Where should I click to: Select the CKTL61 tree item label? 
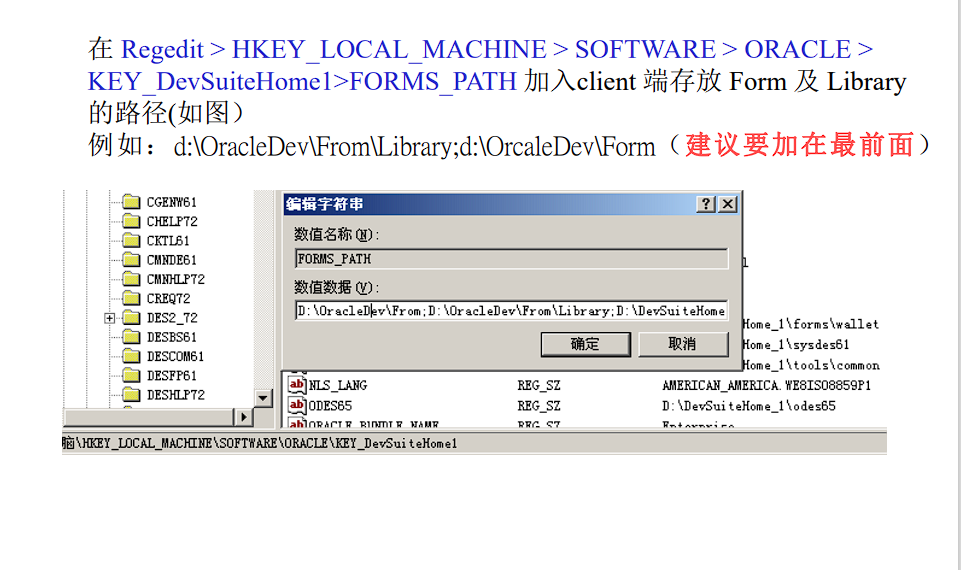(x=168, y=241)
